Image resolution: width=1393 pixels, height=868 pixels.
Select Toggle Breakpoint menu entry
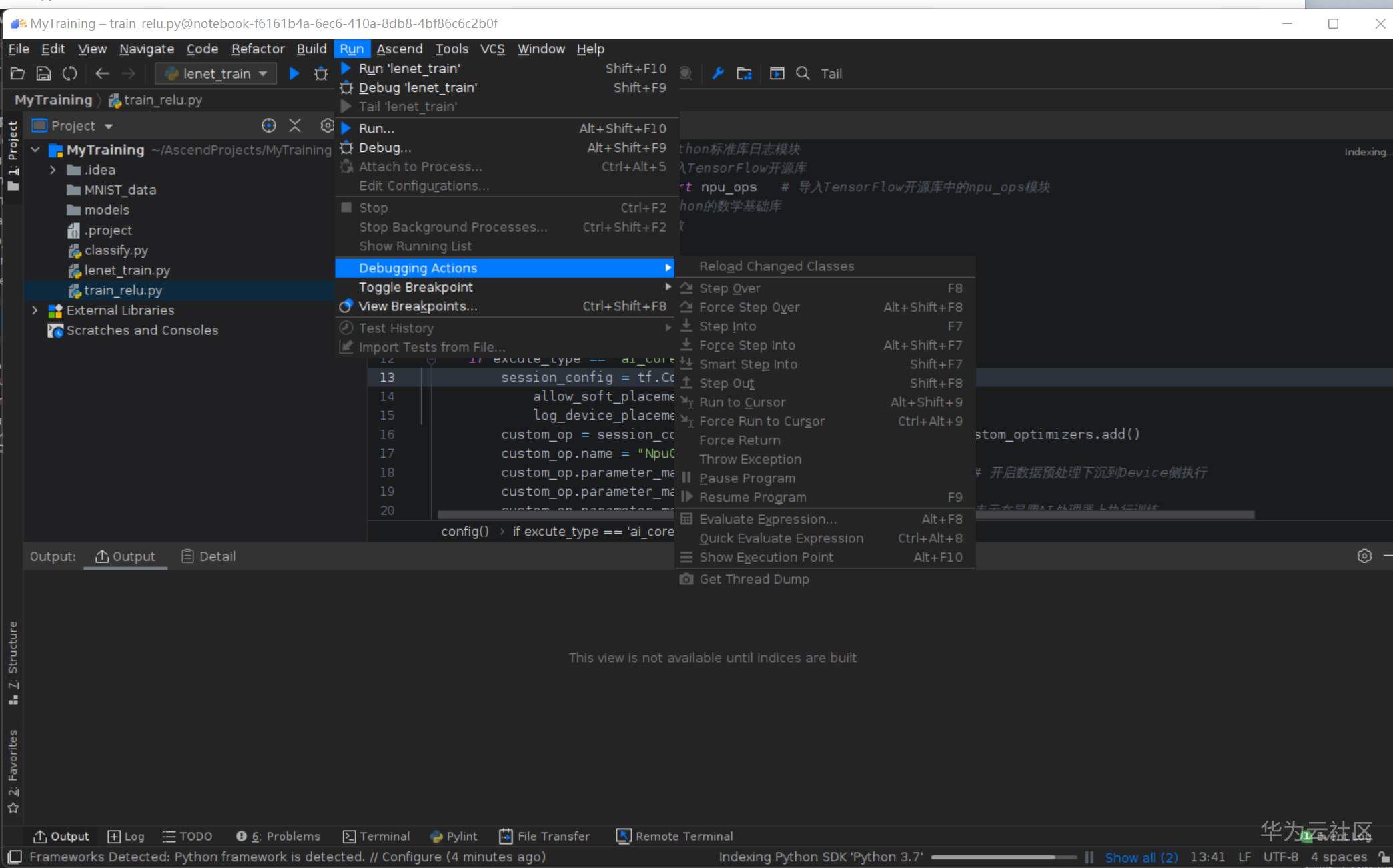415,287
